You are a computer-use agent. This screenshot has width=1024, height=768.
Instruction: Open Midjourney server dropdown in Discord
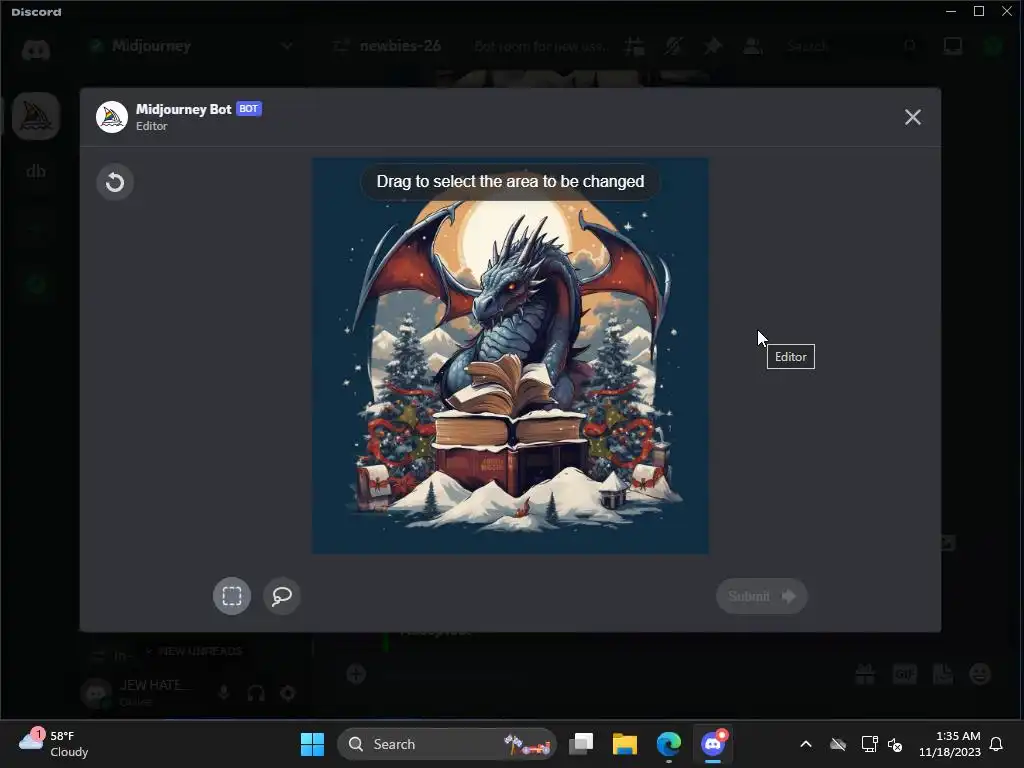286,46
